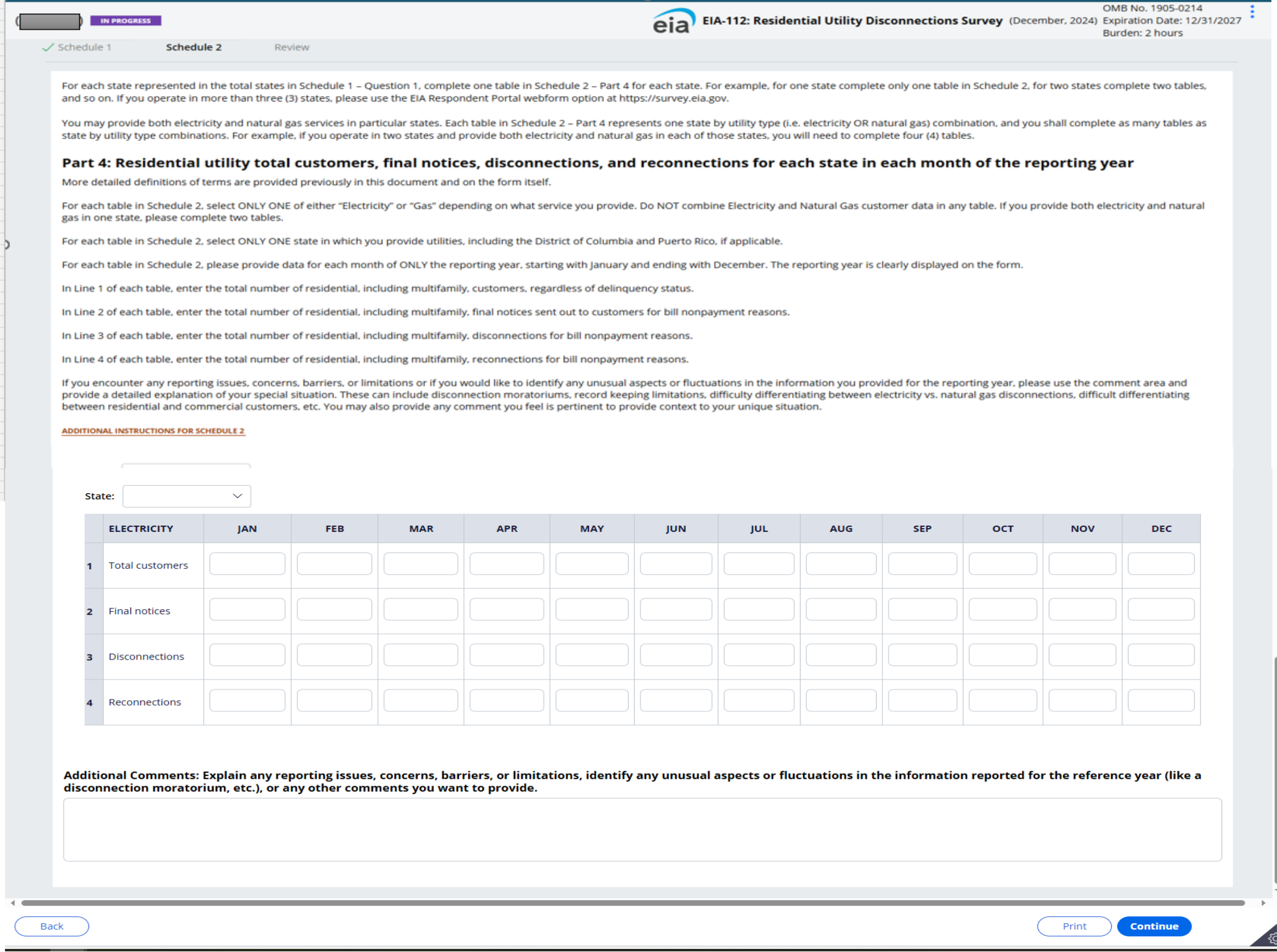Image resolution: width=1277 pixels, height=952 pixels.
Task: Click the green checkmark beside Schedule 1
Action: coord(47,47)
